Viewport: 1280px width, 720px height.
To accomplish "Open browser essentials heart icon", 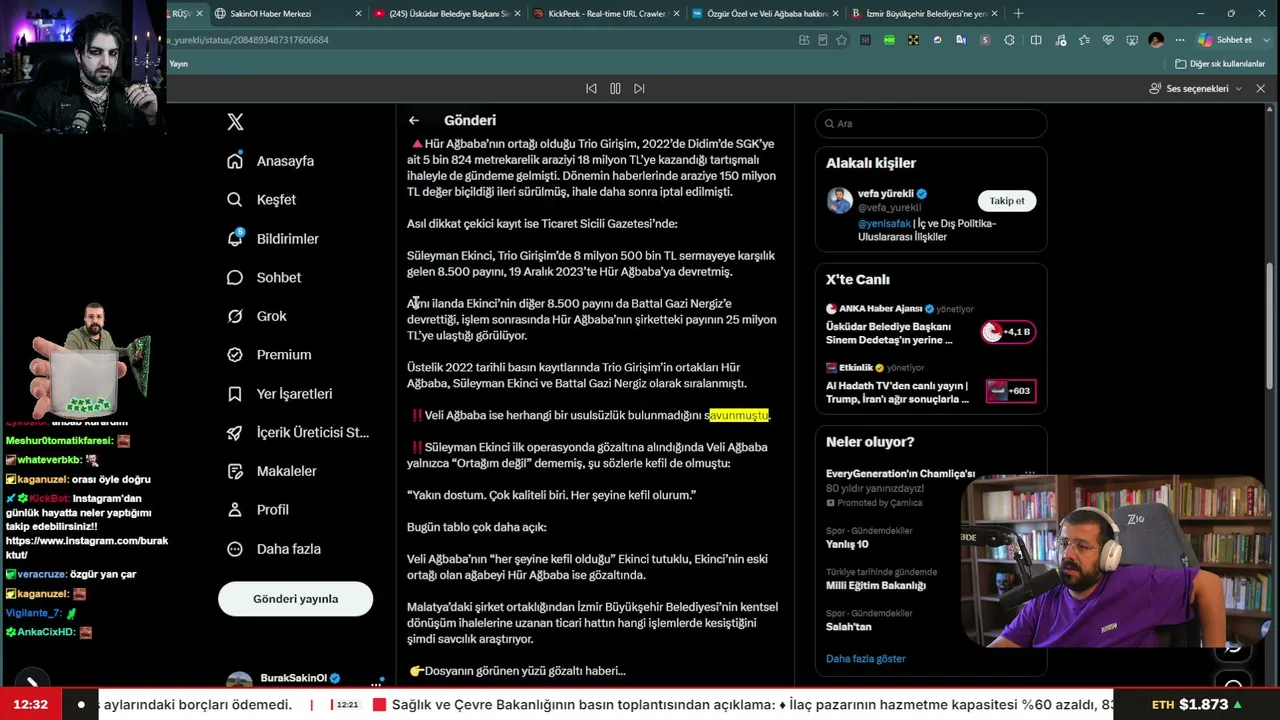I will point(1108,40).
